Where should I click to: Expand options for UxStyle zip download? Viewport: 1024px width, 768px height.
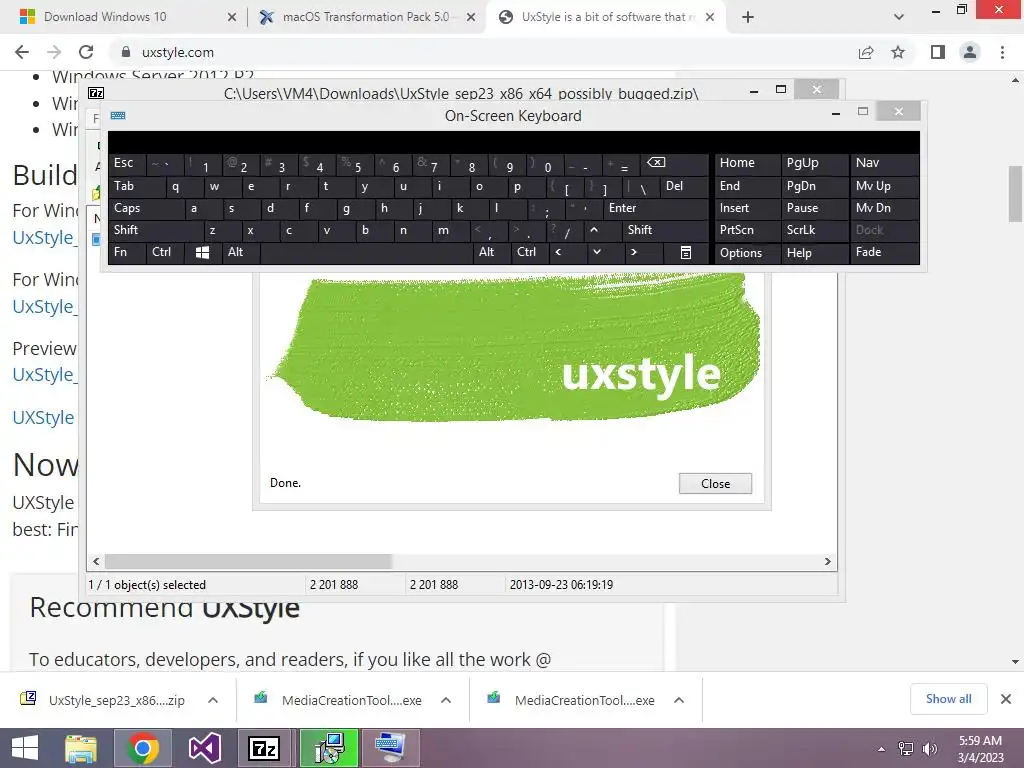coord(213,700)
